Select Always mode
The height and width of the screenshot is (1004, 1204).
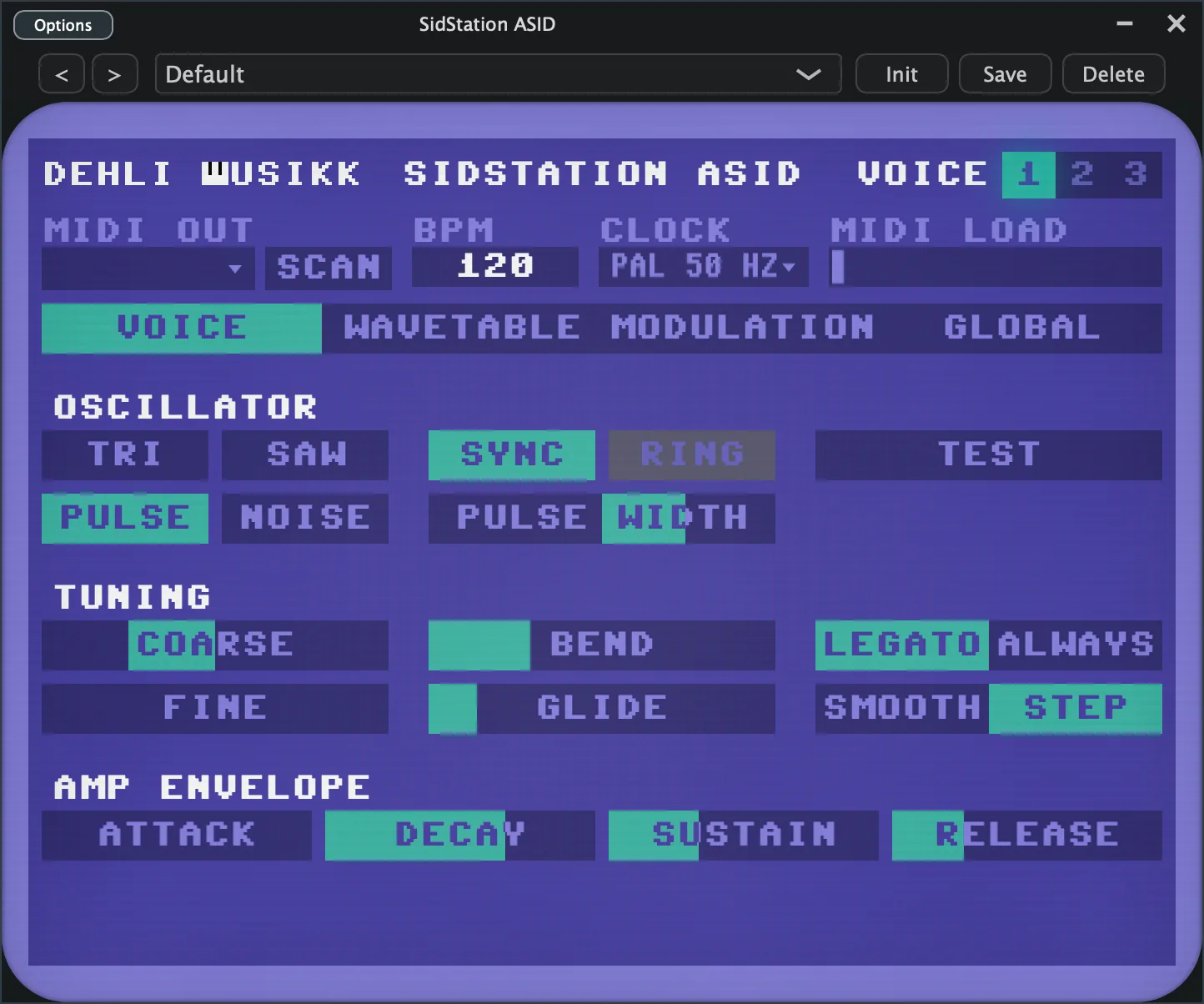click(1076, 645)
